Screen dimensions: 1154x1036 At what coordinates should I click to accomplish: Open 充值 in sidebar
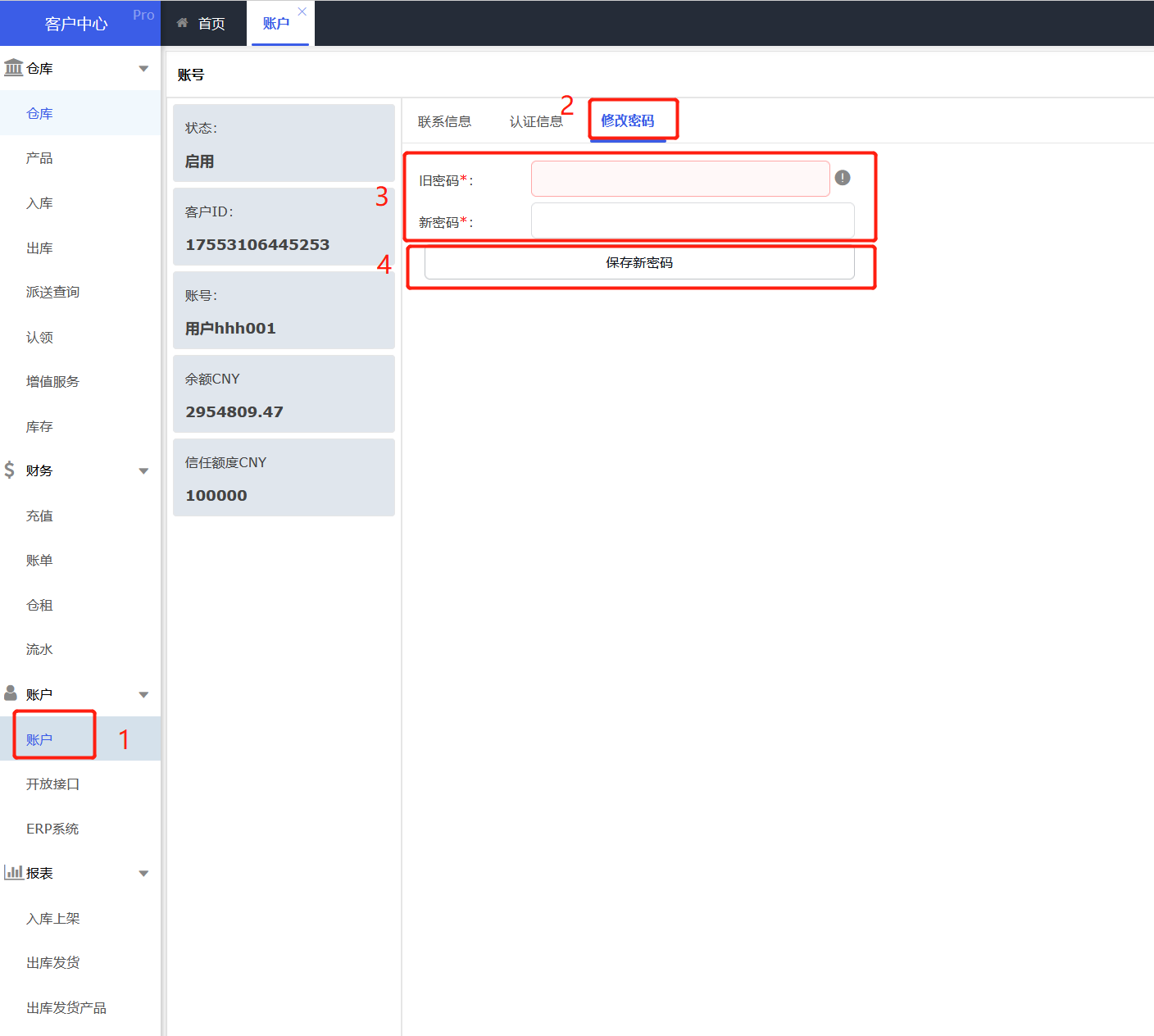[x=80, y=516]
